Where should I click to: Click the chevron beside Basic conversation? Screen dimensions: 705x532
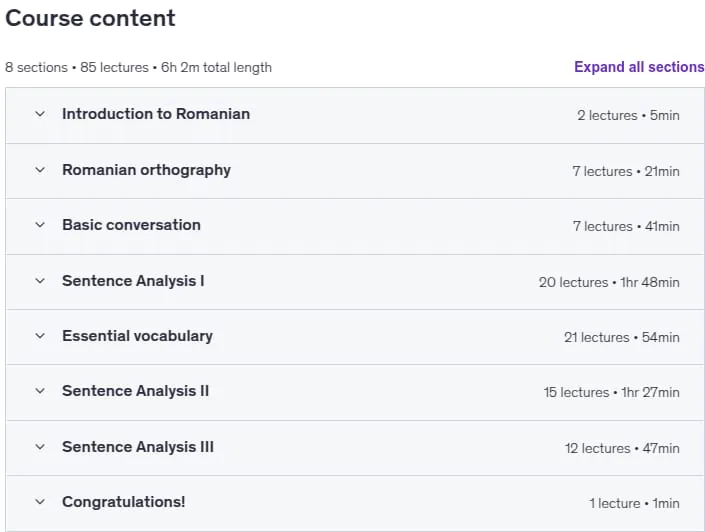[40, 225]
